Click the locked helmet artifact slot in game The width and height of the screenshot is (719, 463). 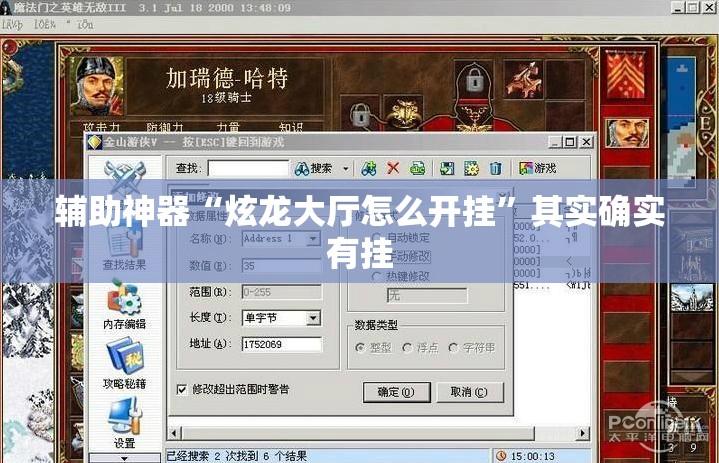[x=475, y=80]
